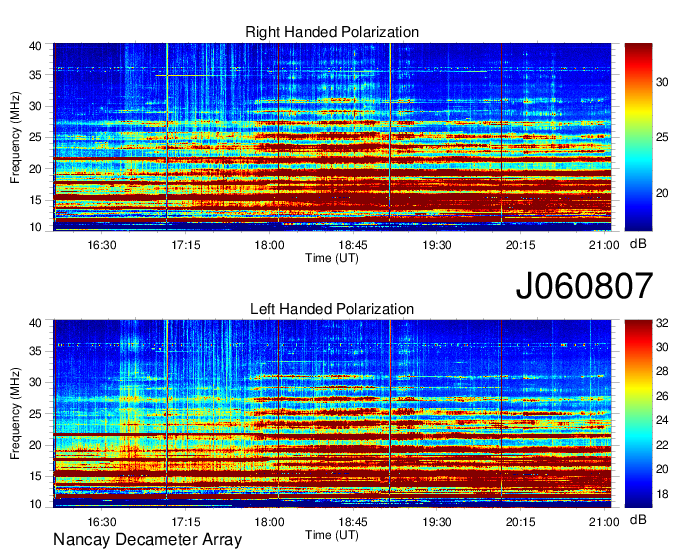Viewport: 680px width, 552px height.
Task: Click the 18:45 time tick of the top plot
Action: point(353,245)
